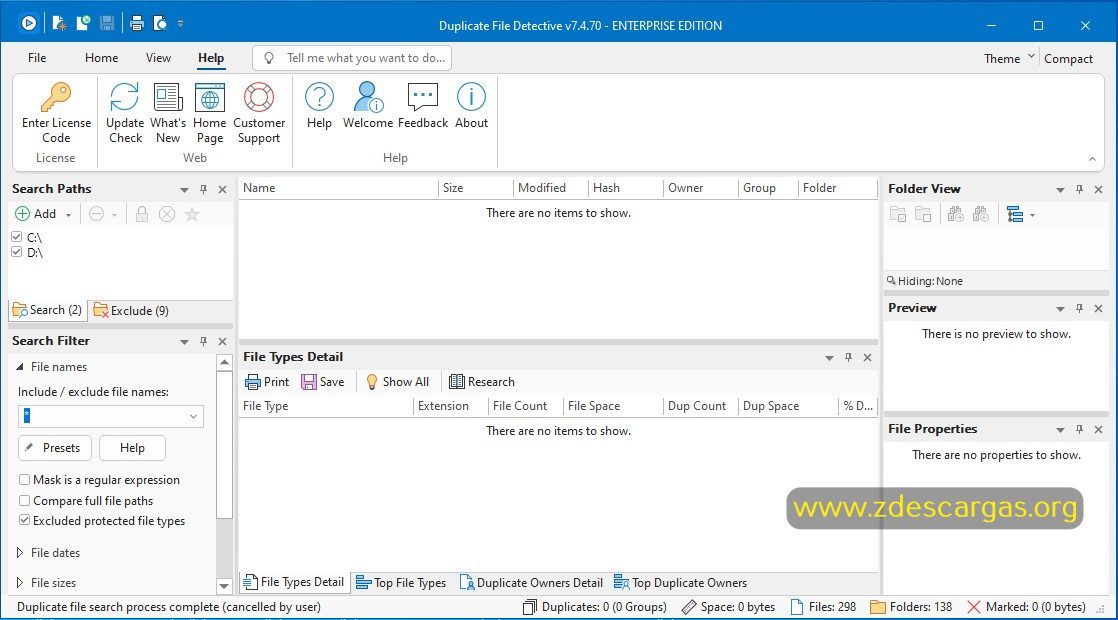Open the Home Page globe icon
Viewport: 1118px width, 620px height.
click(210, 96)
